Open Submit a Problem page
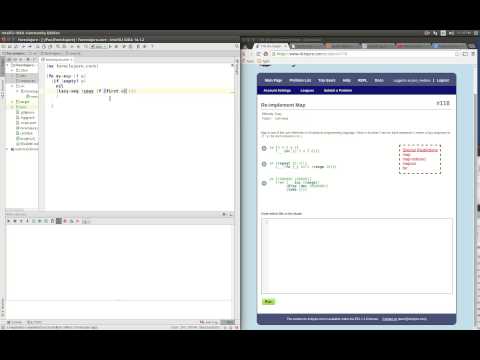The width and height of the screenshot is (480, 360). pyautogui.click(x=338, y=90)
